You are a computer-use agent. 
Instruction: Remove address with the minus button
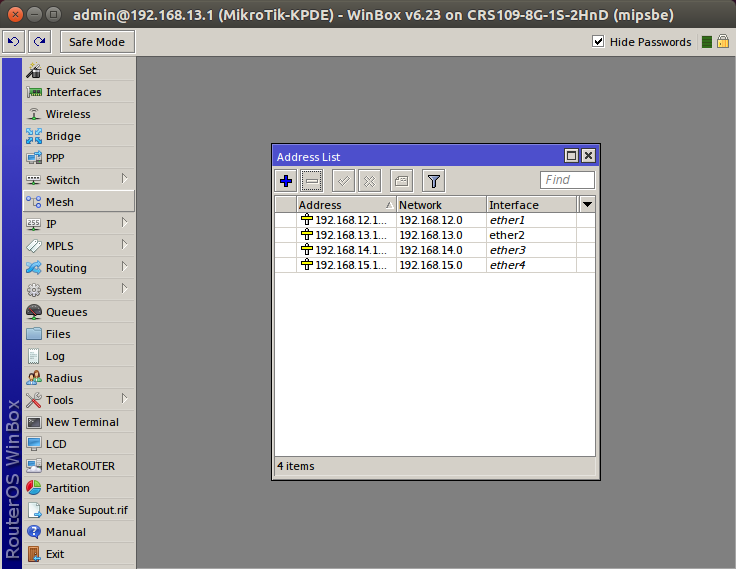(312, 181)
